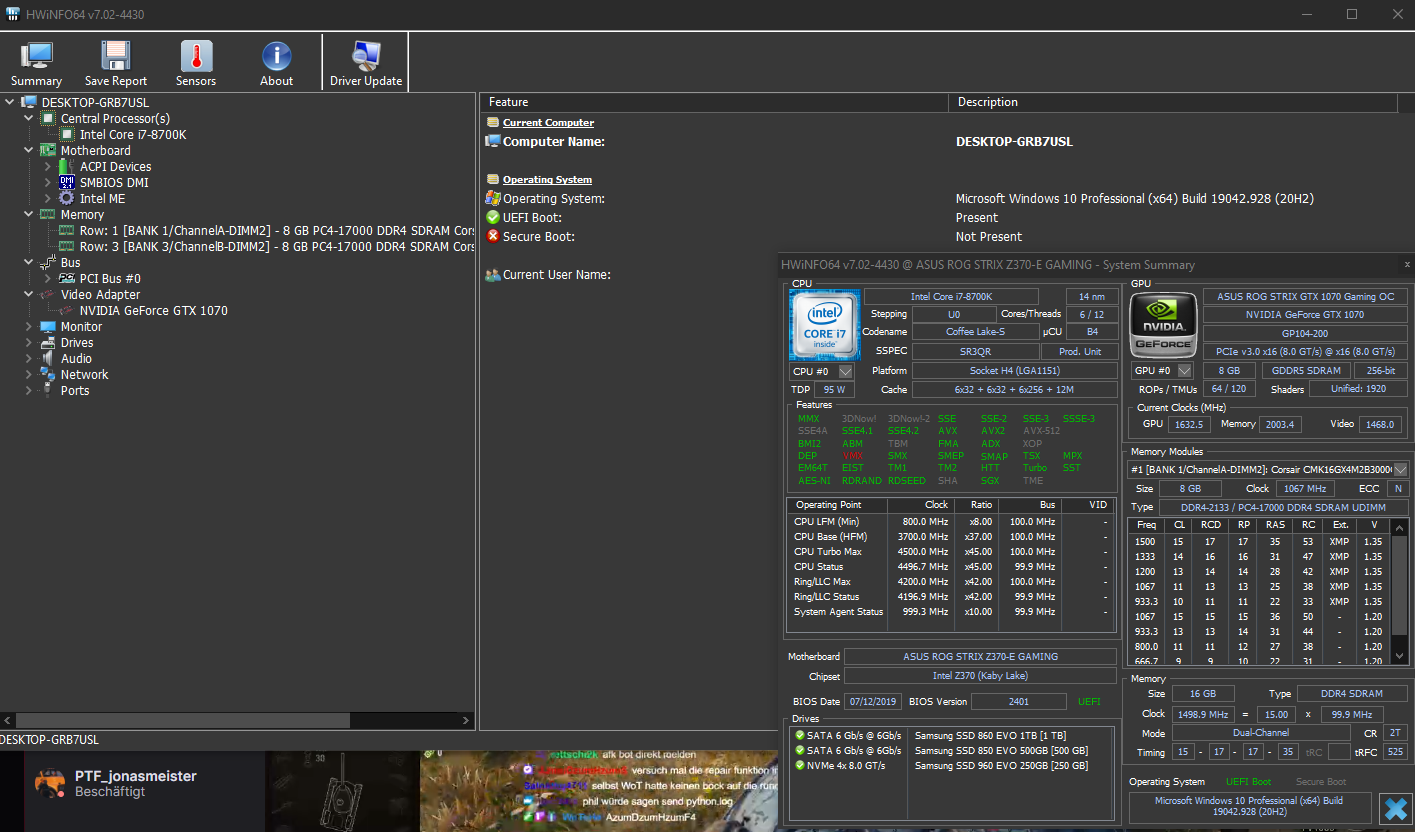This screenshot has width=1415, height=832.
Task: Expand the Intel ME node
Action: (x=47, y=199)
